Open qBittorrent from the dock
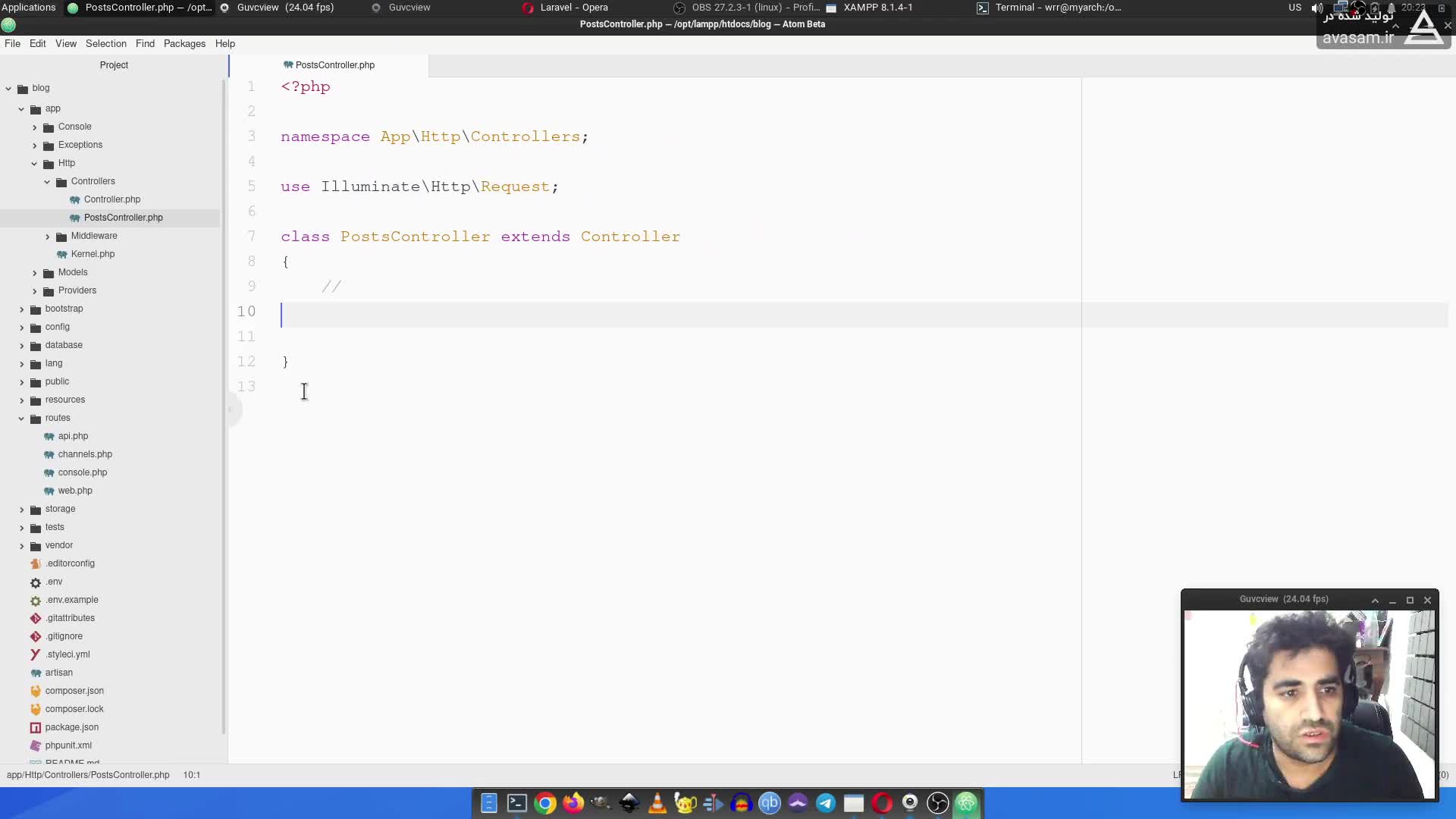Image resolution: width=1456 pixels, height=819 pixels. [770, 803]
